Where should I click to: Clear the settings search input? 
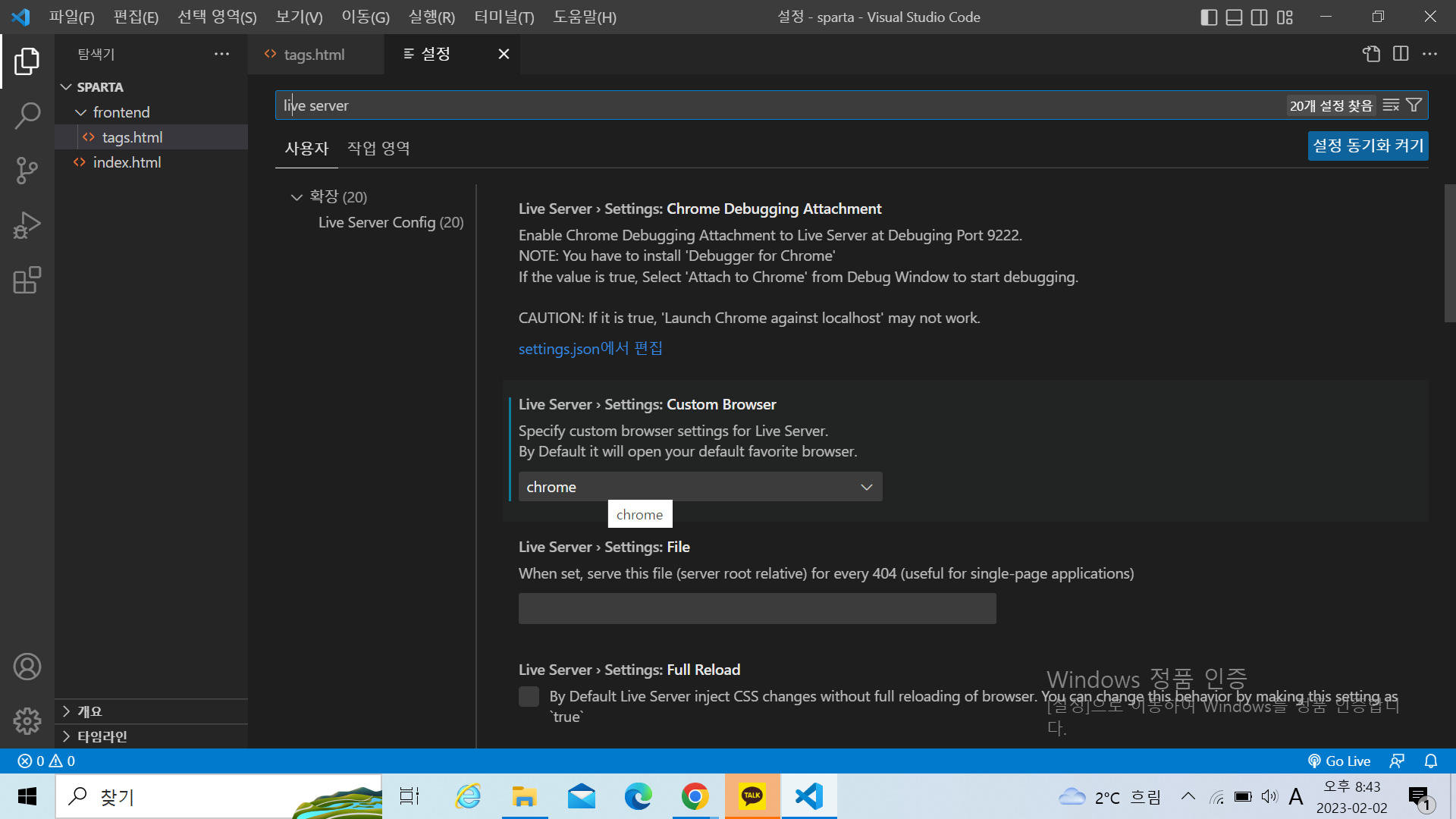(x=1391, y=105)
